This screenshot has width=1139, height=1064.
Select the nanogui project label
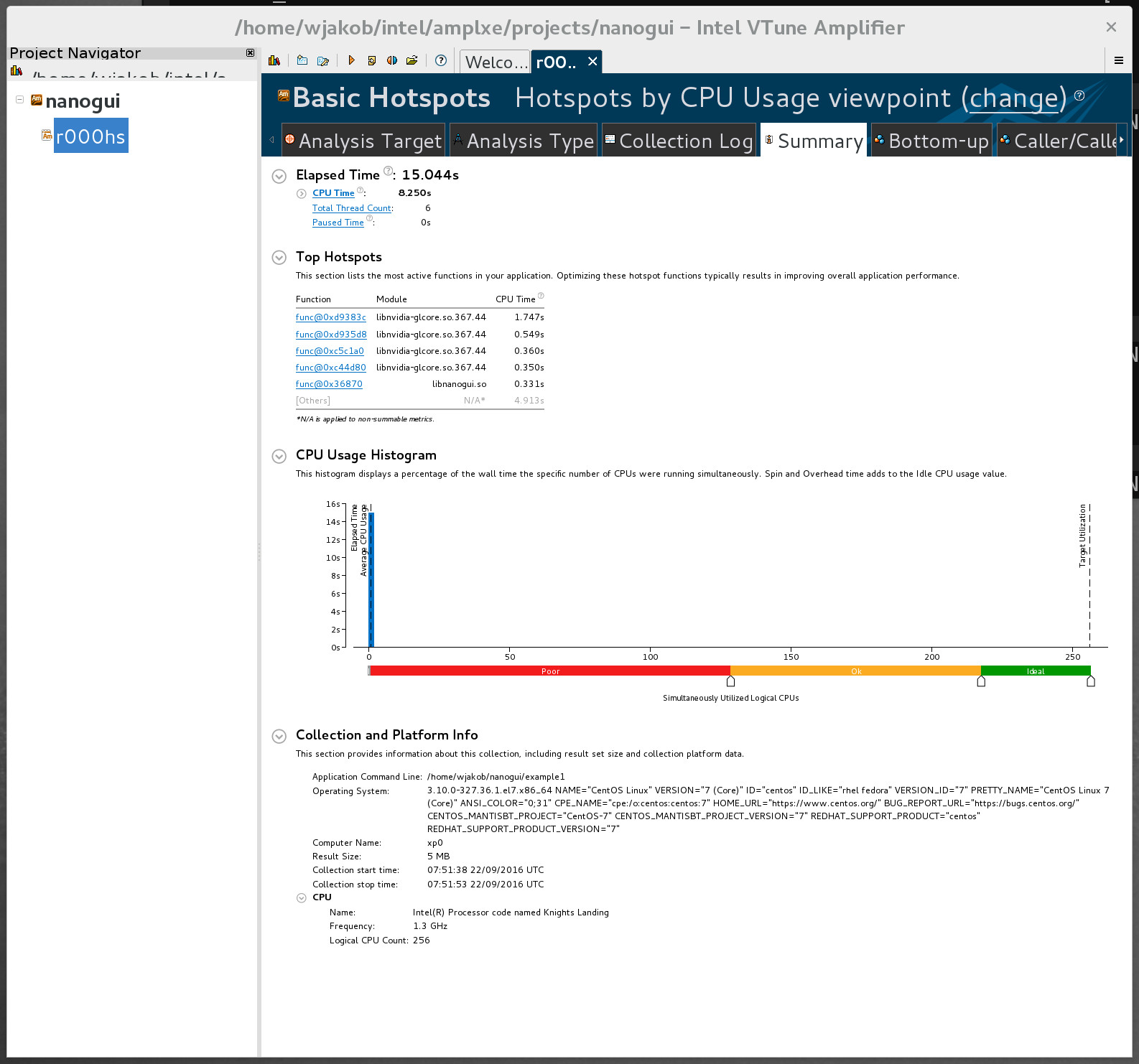click(83, 101)
